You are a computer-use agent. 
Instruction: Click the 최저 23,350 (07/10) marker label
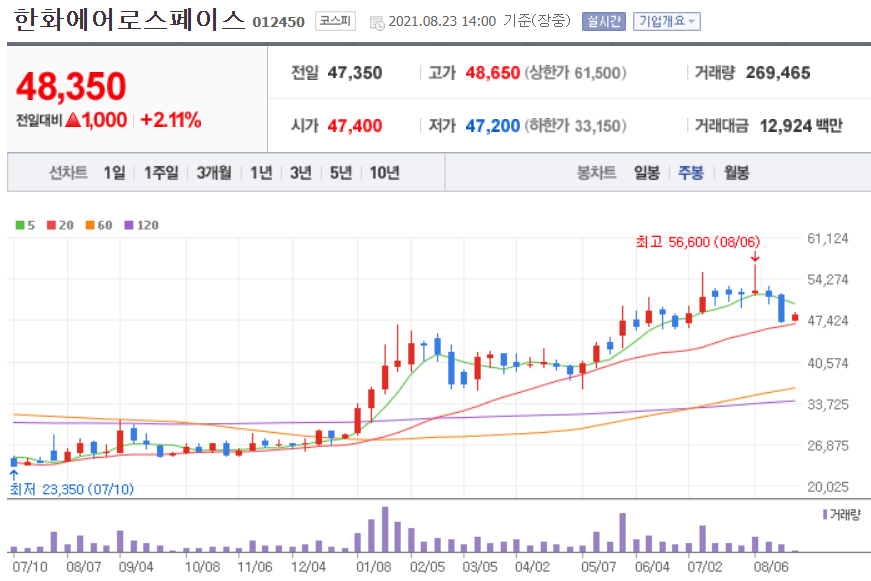coord(72,489)
